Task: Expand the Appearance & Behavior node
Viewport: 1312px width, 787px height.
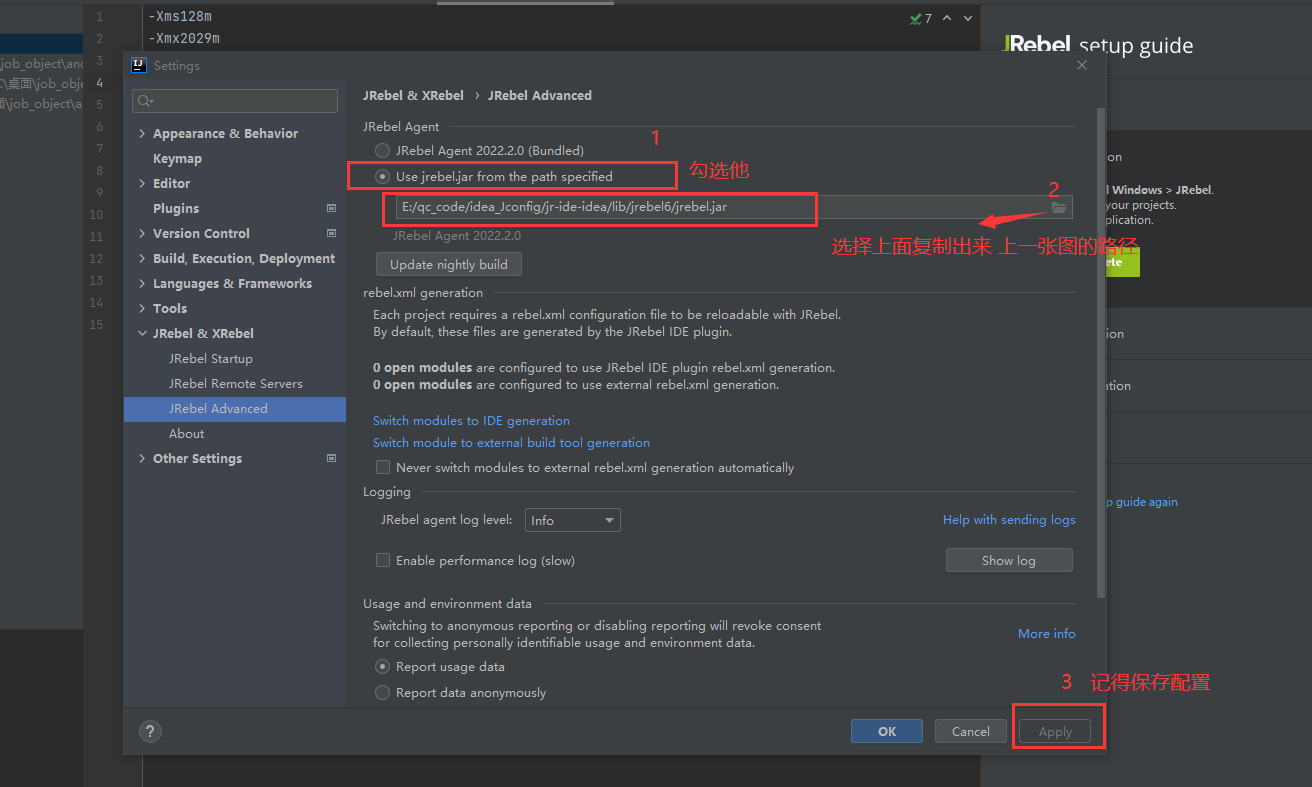Action: coord(142,132)
